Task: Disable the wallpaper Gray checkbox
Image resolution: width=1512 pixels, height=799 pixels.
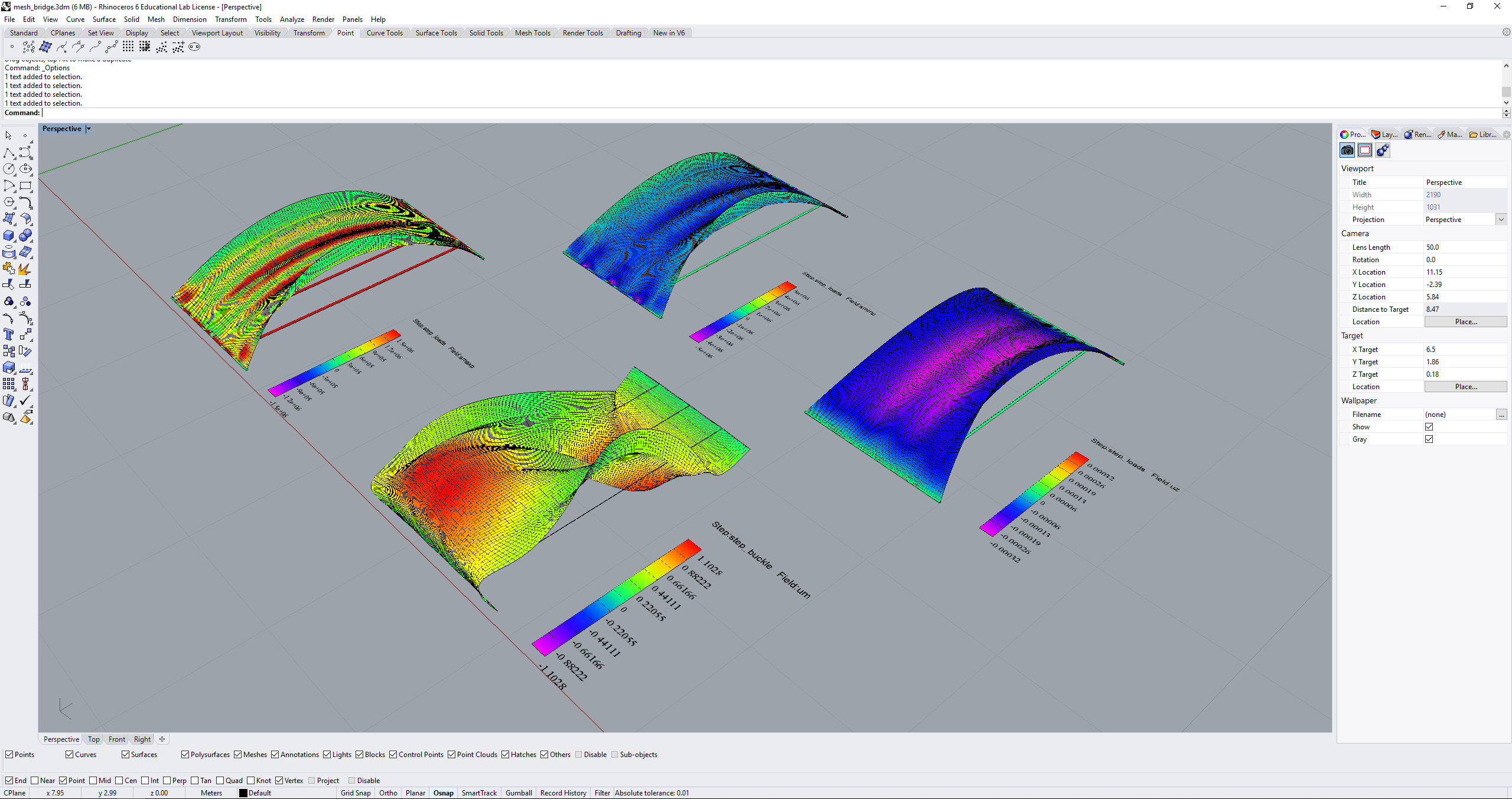Action: pyautogui.click(x=1429, y=439)
